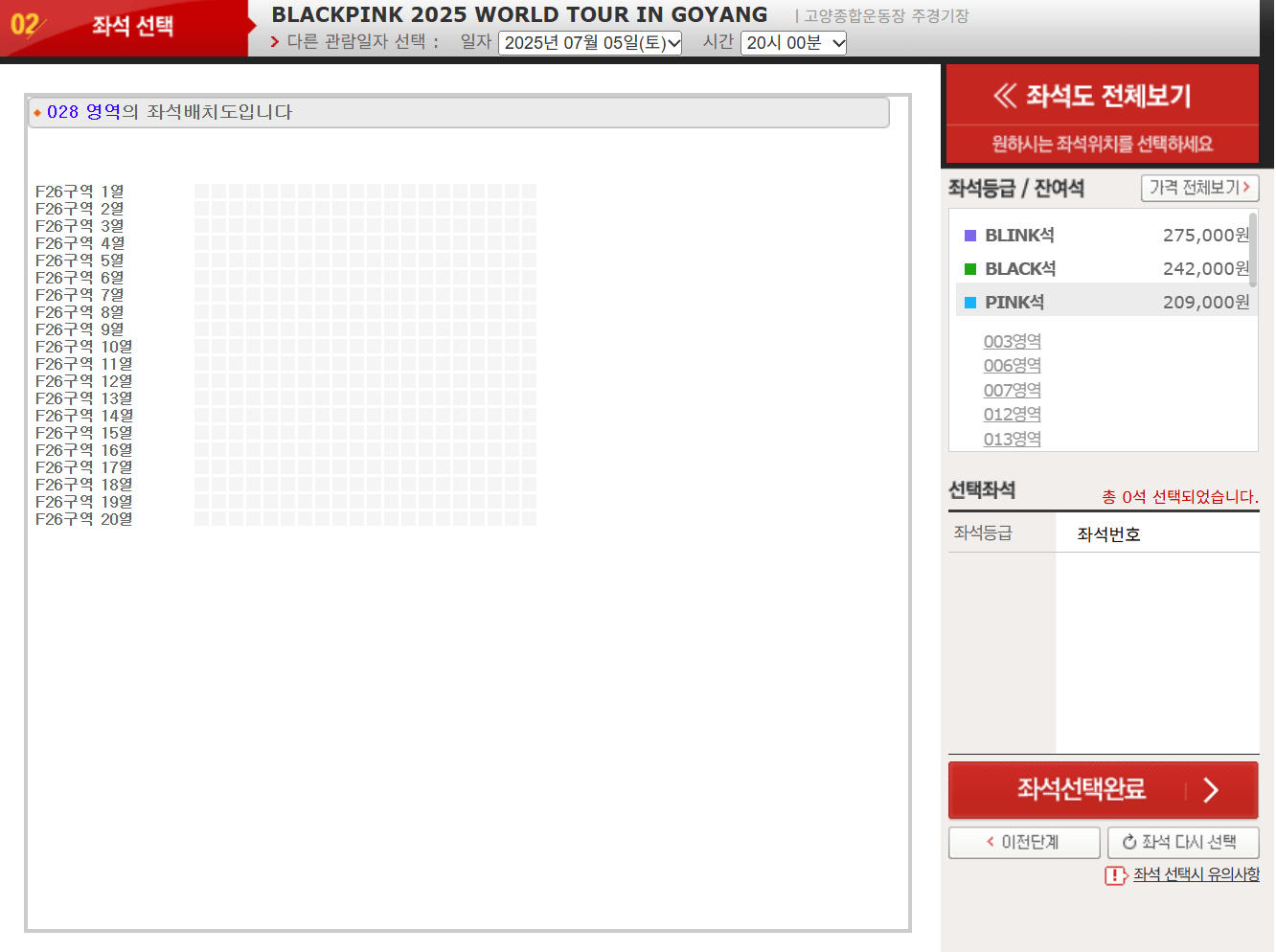Click the double-chevron icon beside 좌석도 전체보기
Image resolution: width=1276 pixels, height=952 pixels.
click(1004, 95)
